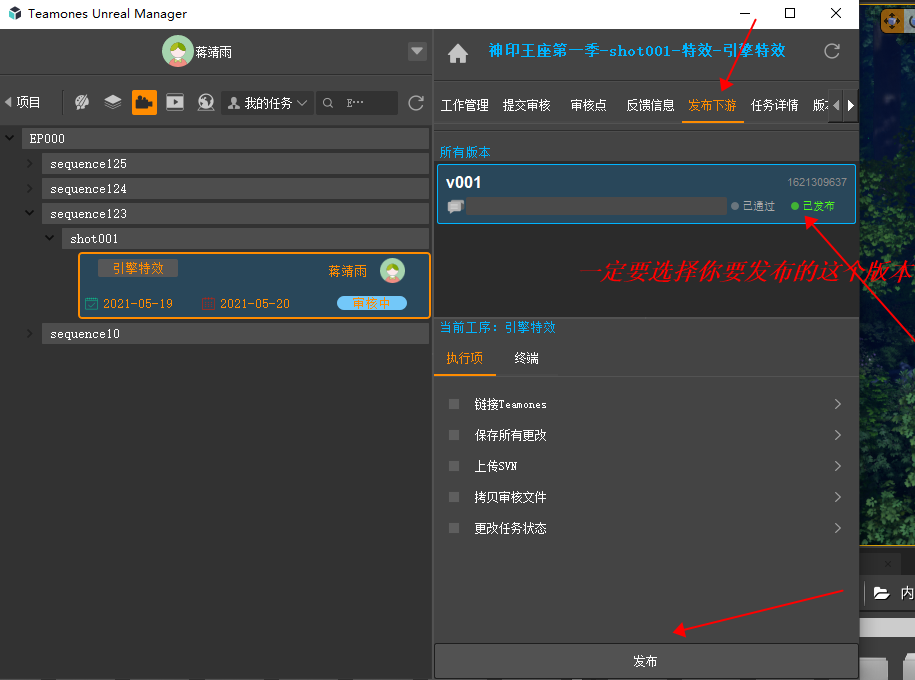This screenshot has width=915, height=680.
Task: Tick the 链接Teamones checkbox
Action: [454, 404]
